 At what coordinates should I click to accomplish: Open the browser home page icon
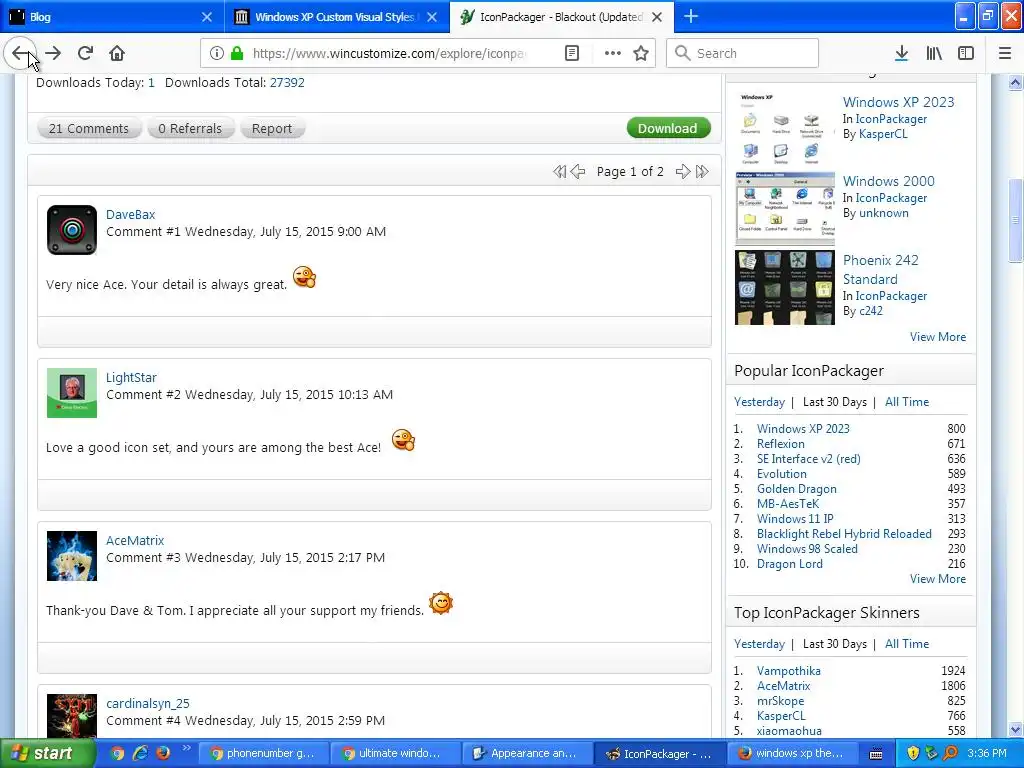[x=117, y=54]
